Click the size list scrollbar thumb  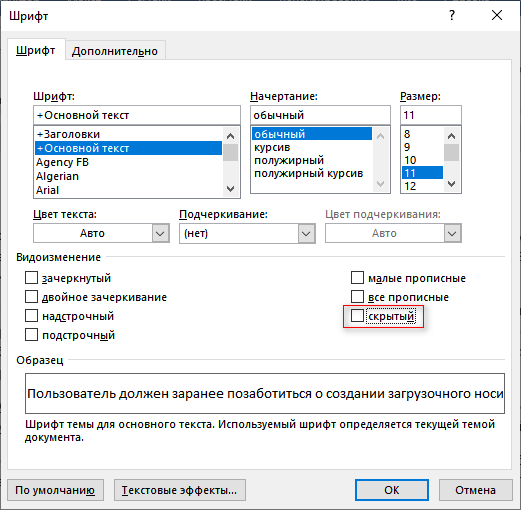[x=451, y=152]
